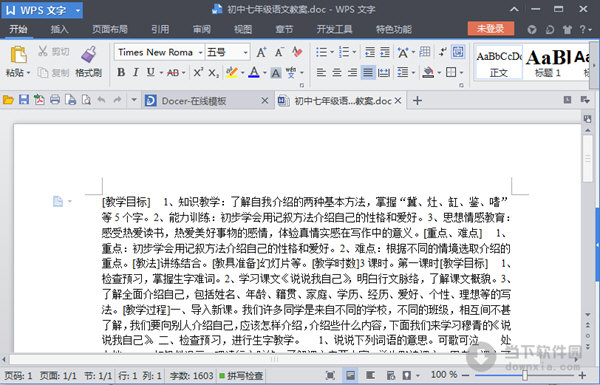Expand quick access toolbar customize arrow

[x=134, y=100]
